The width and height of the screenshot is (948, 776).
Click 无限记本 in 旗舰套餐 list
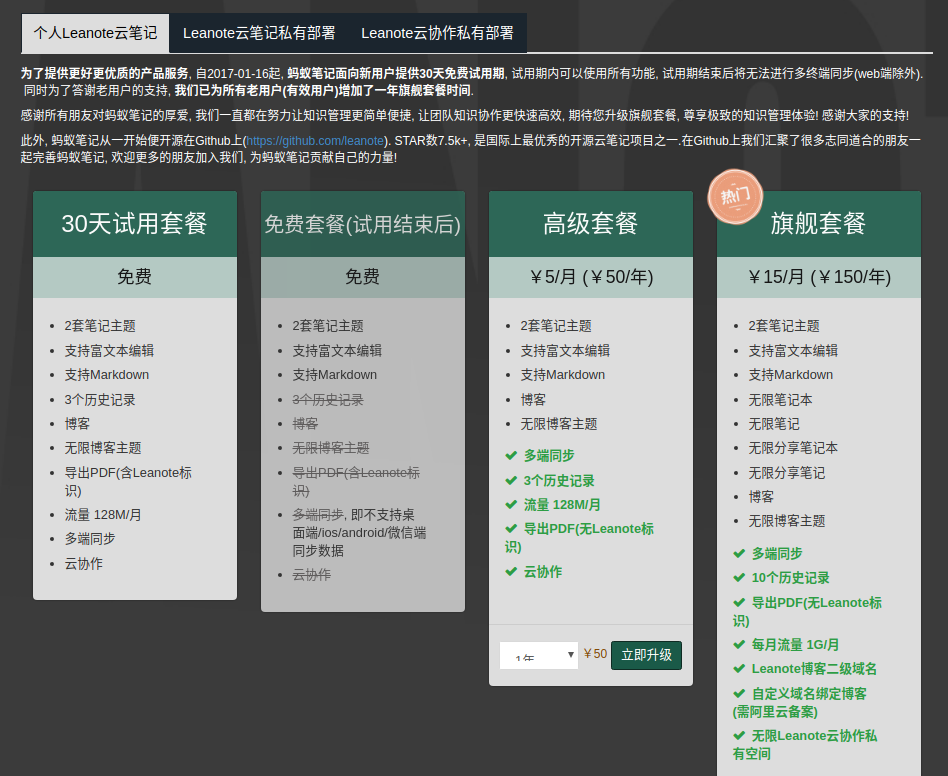click(x=780, y=399)
